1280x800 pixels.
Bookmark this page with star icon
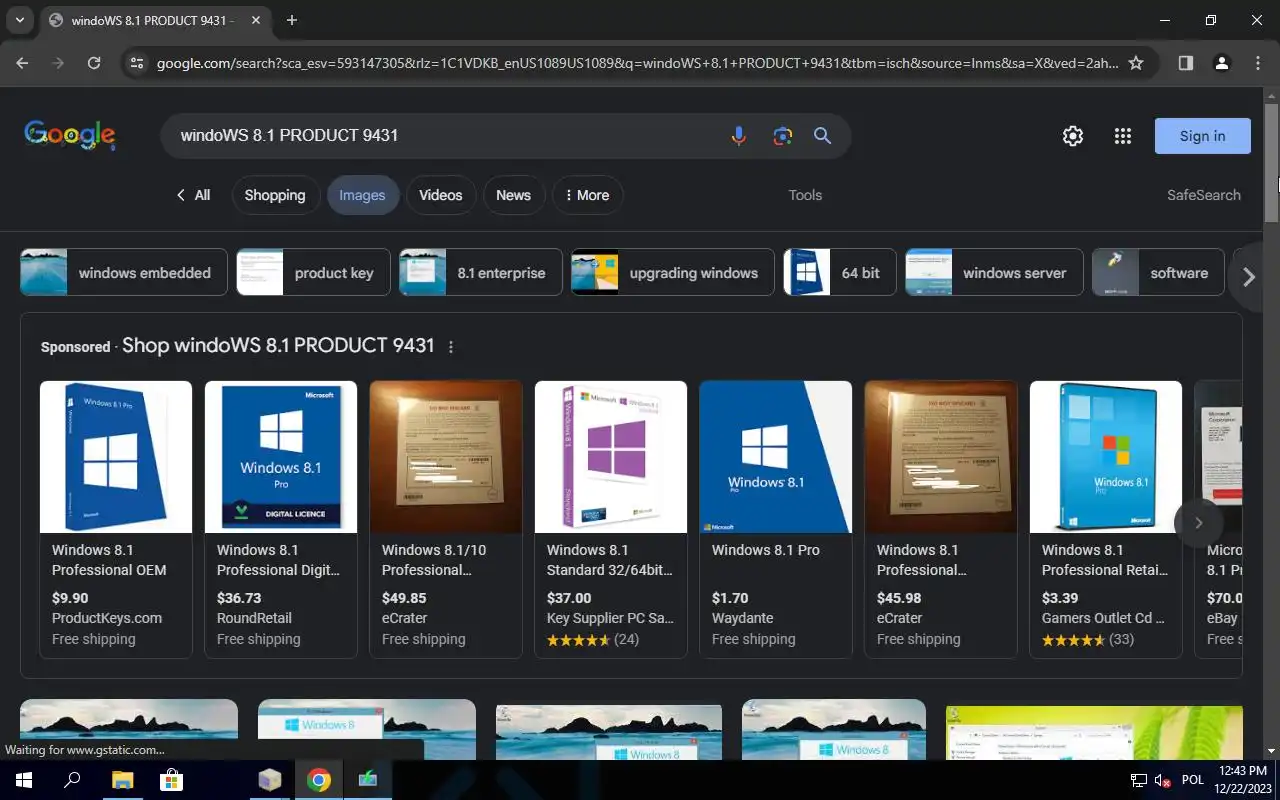(x=1136, y=63)
